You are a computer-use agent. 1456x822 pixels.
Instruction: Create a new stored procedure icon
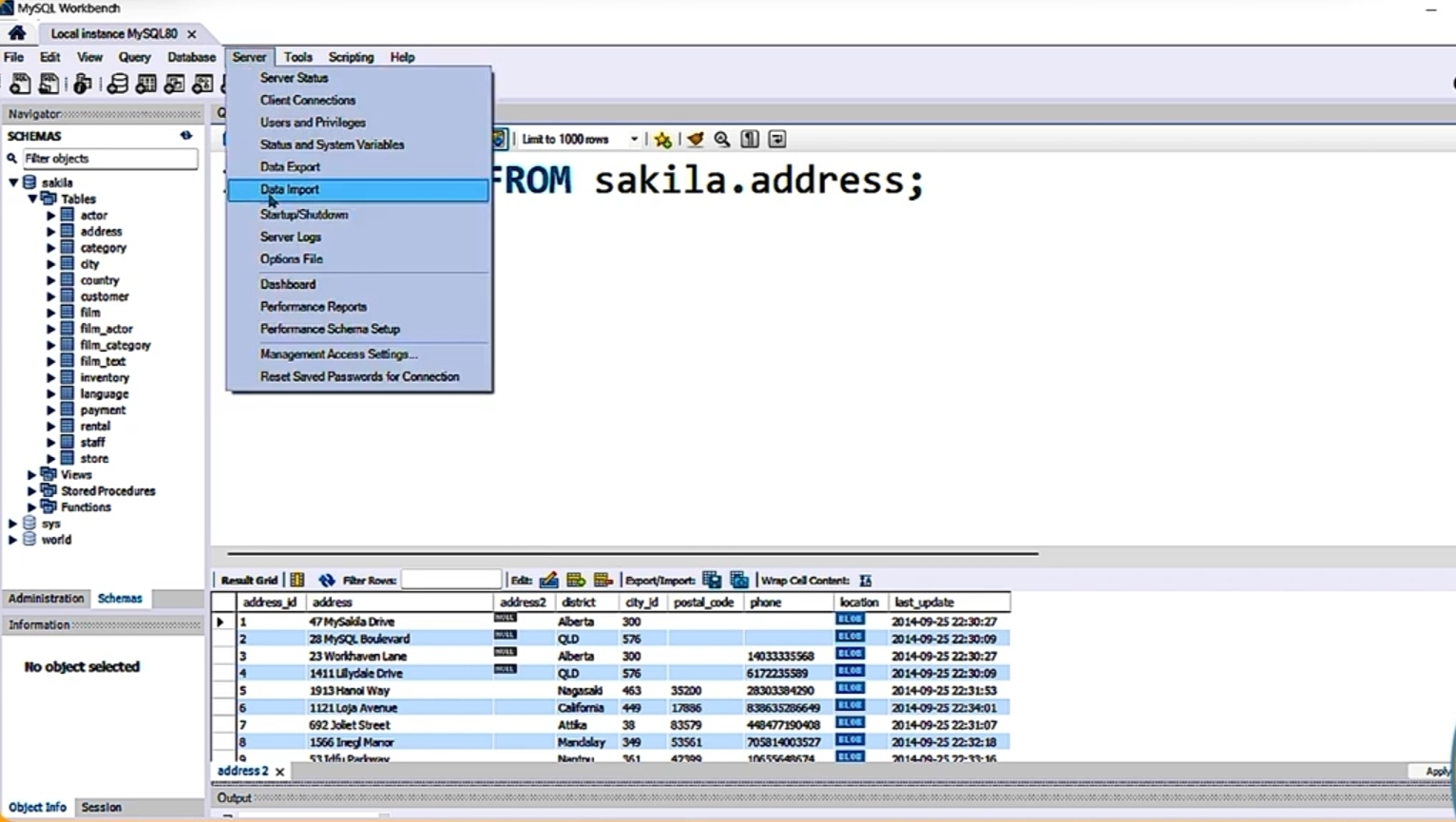click(202, 85)
